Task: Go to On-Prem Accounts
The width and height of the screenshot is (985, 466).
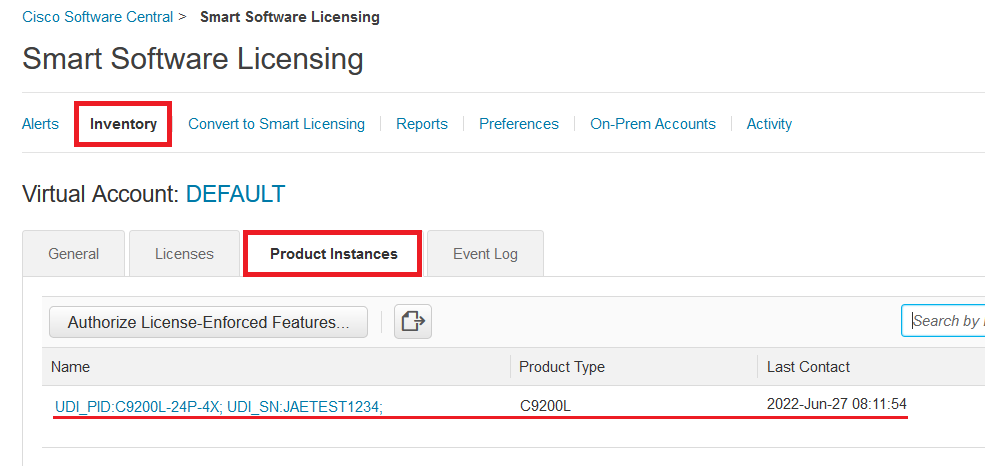Action: click(x=652, y=124)
